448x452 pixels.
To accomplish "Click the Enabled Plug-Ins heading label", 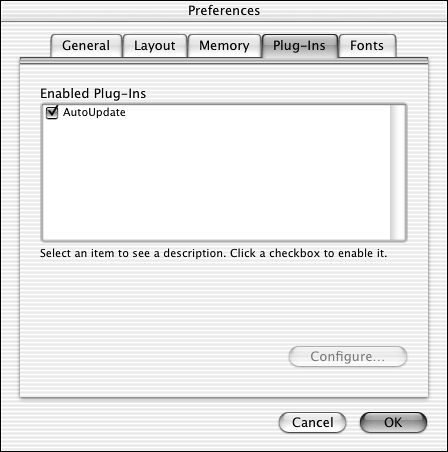I will [93, 93].
